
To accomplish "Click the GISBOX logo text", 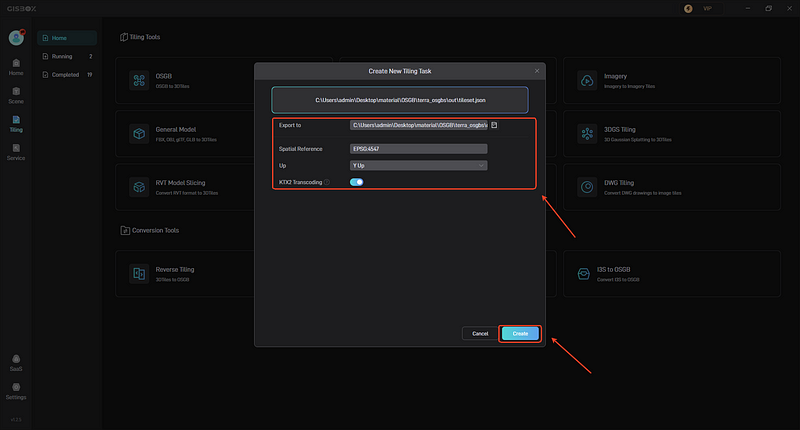I will [21, 9].
